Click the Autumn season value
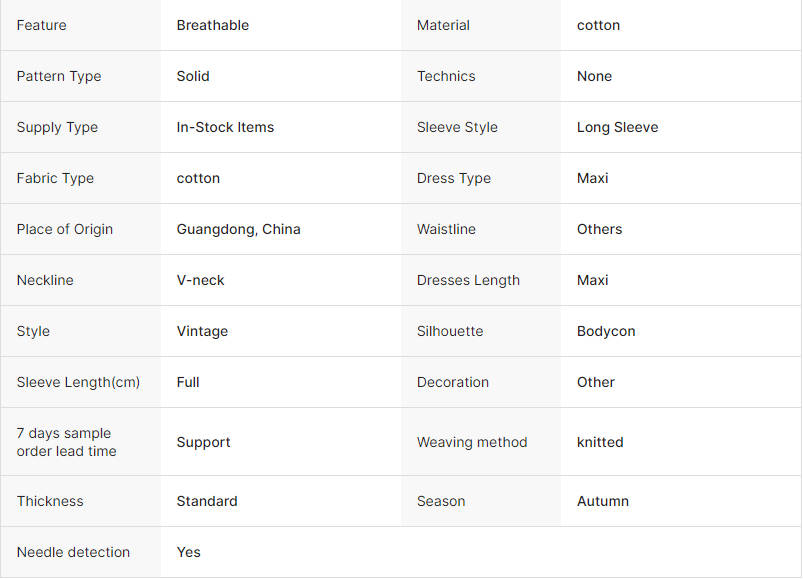Viewport: 803px width, 579px height. click(x=603, y=501)
